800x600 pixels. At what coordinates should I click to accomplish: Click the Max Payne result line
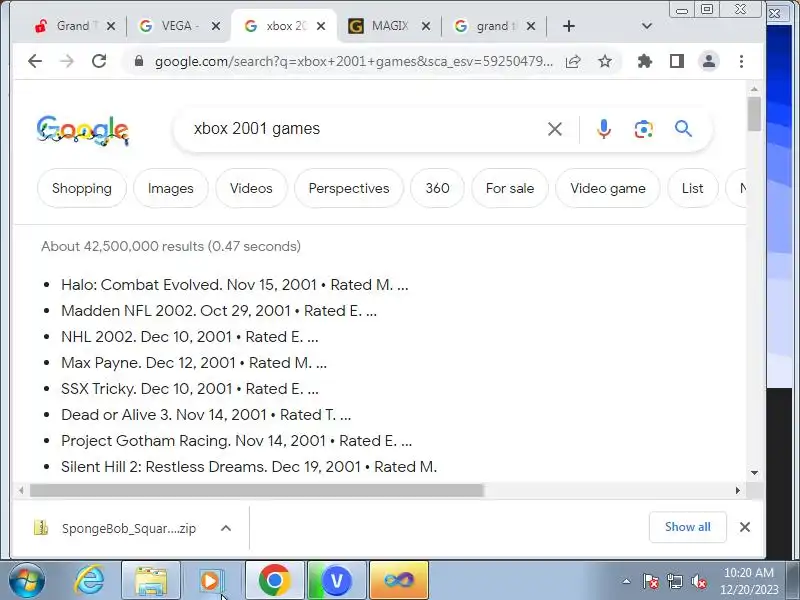point(194,363)
